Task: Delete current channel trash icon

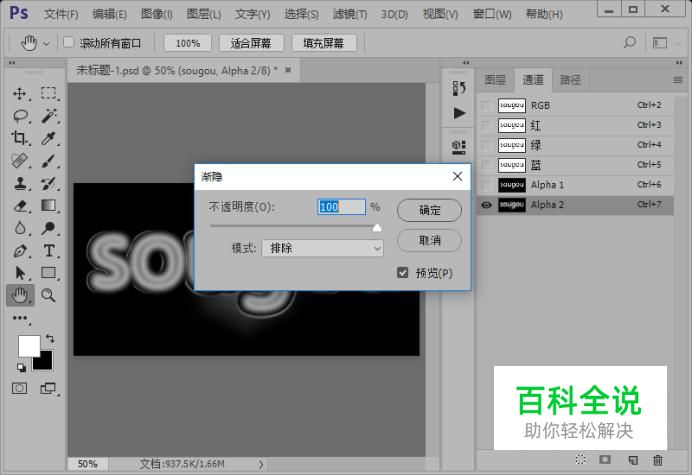Action: (x=658, y=460)
